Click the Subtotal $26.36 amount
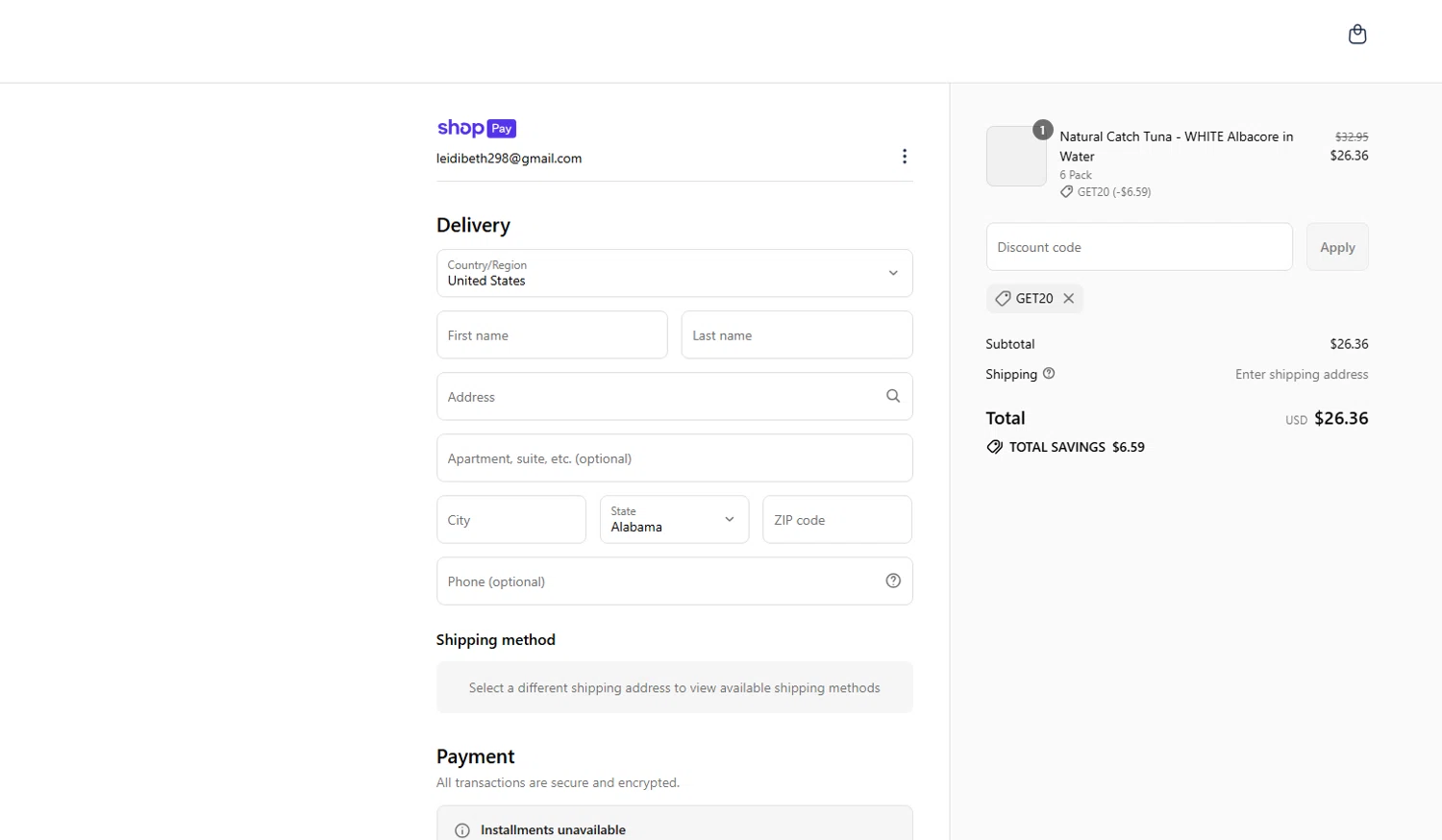 tap(1349, 344)
